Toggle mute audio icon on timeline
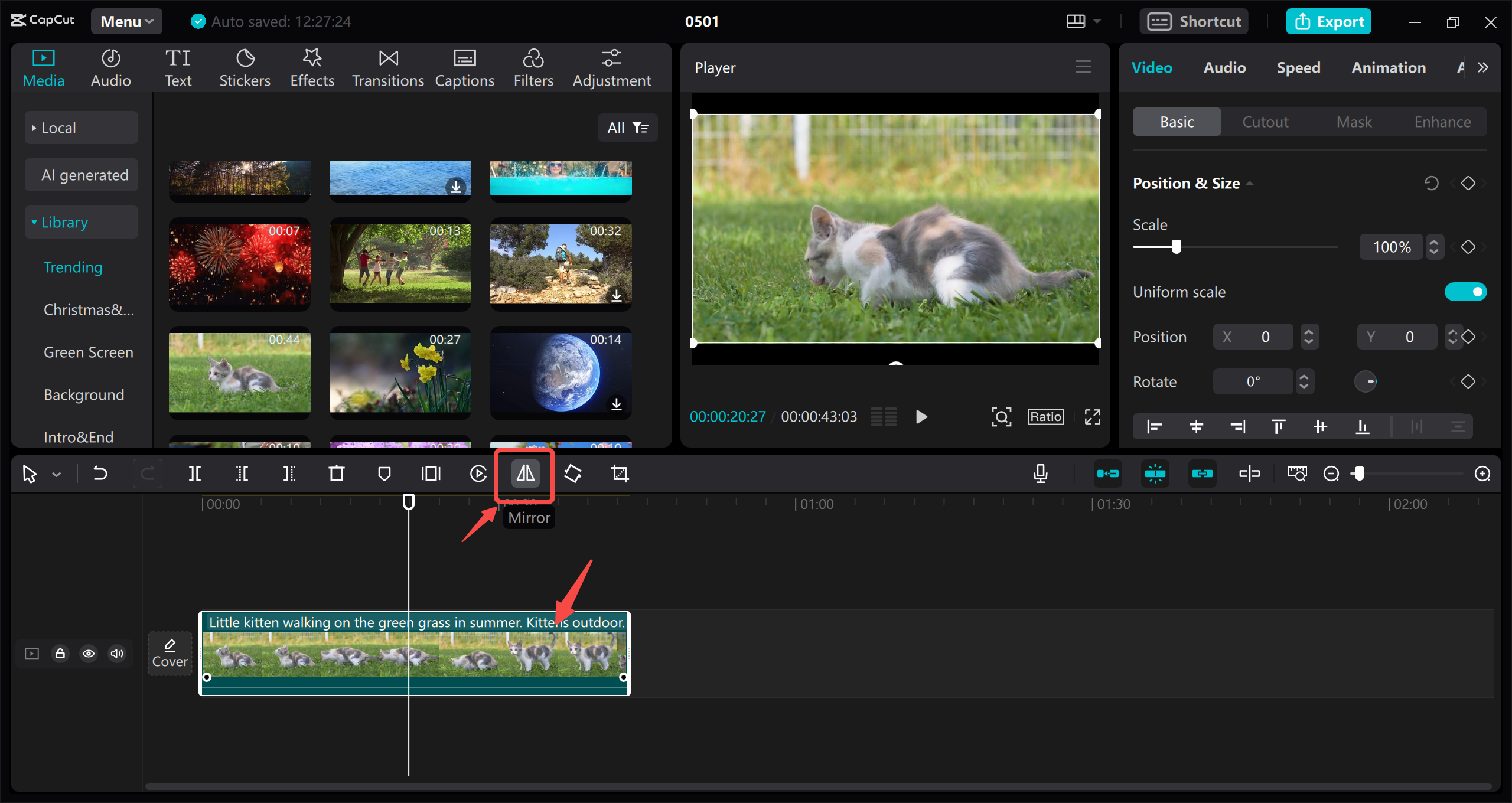 tap(117, 654)
